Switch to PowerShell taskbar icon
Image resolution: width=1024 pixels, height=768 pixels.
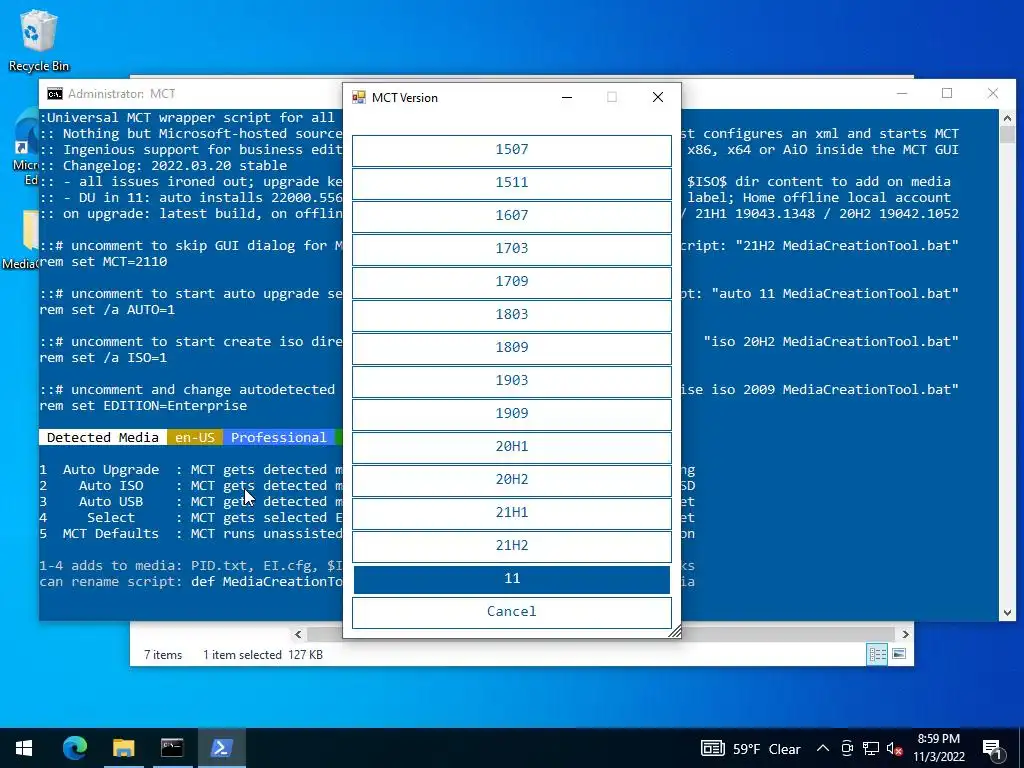click(221, 748)
